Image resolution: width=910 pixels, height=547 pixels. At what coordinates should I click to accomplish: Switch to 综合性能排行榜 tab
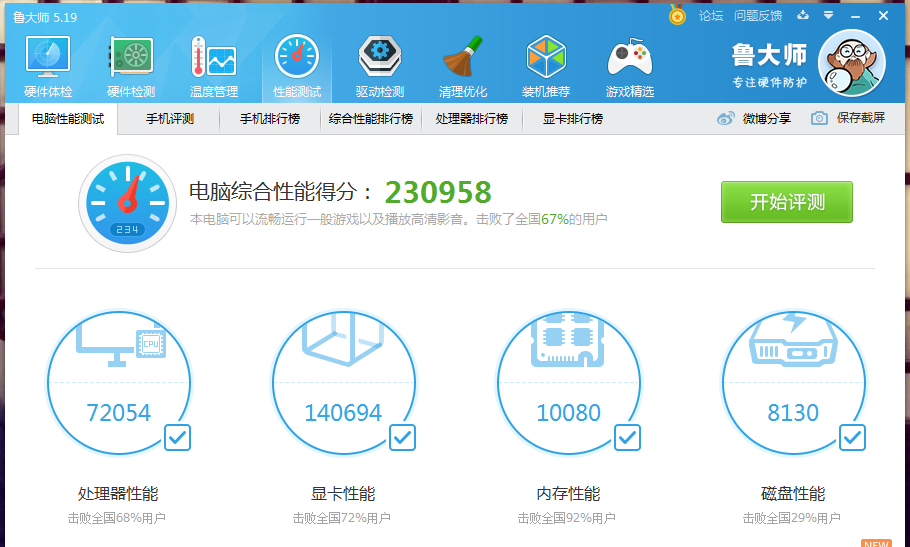[x=371, y=119]
